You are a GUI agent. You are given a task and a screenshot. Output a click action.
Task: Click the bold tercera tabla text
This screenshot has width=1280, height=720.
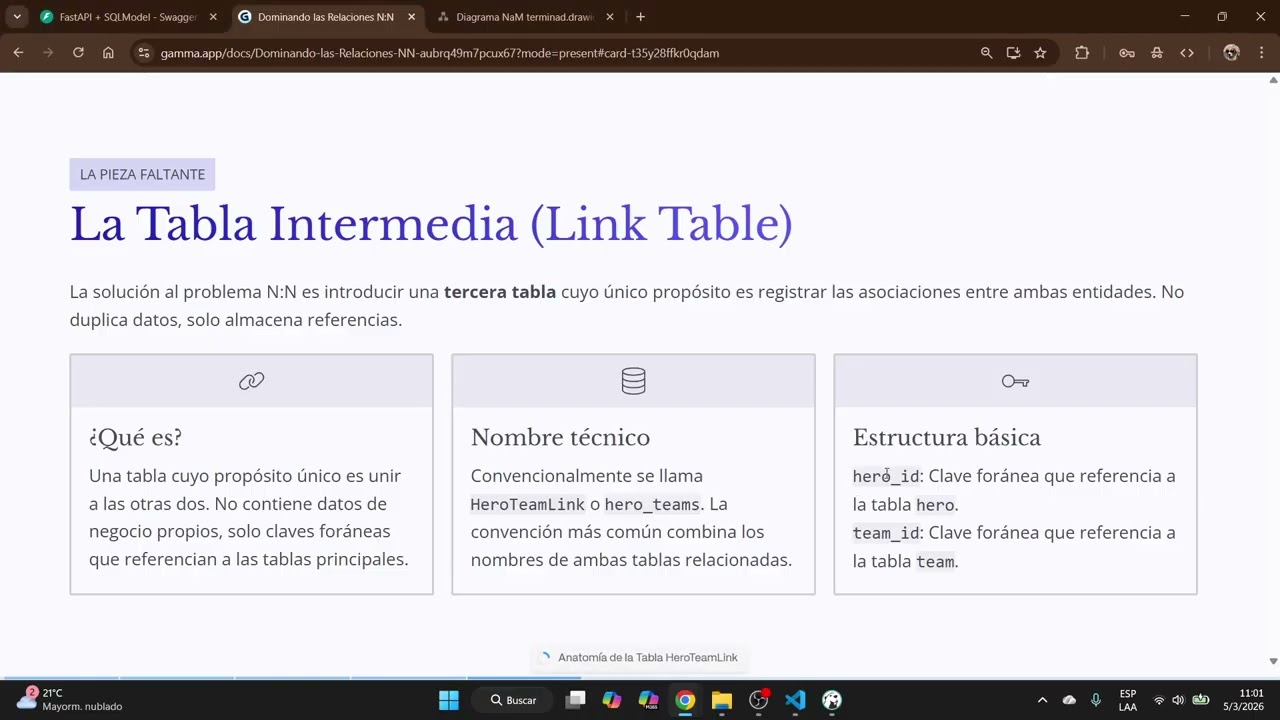pyautogui.click(x=500, y=292)
